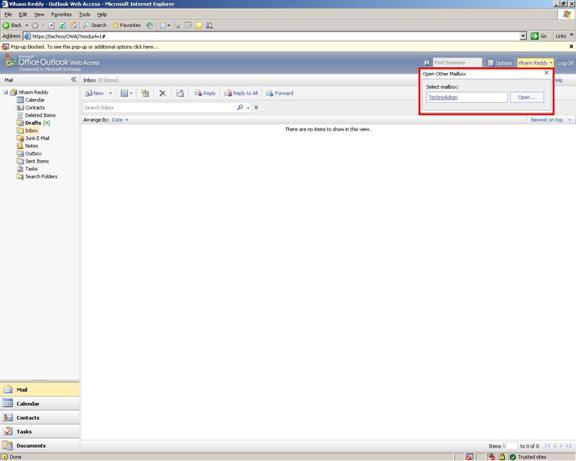This screenshot has height=461, width=576.
Task: Open the dropdown arrow next to New
Action: point(110,93)
